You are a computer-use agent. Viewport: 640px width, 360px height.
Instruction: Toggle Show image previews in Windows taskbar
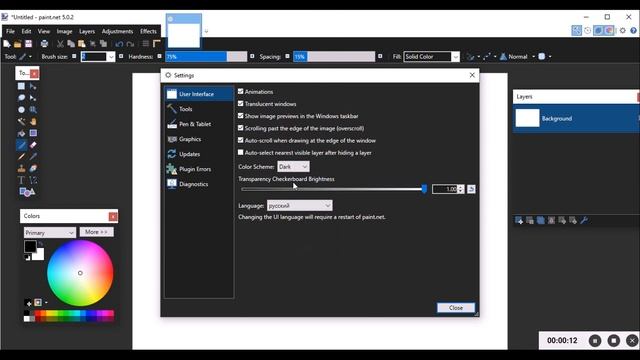(240, 116)
